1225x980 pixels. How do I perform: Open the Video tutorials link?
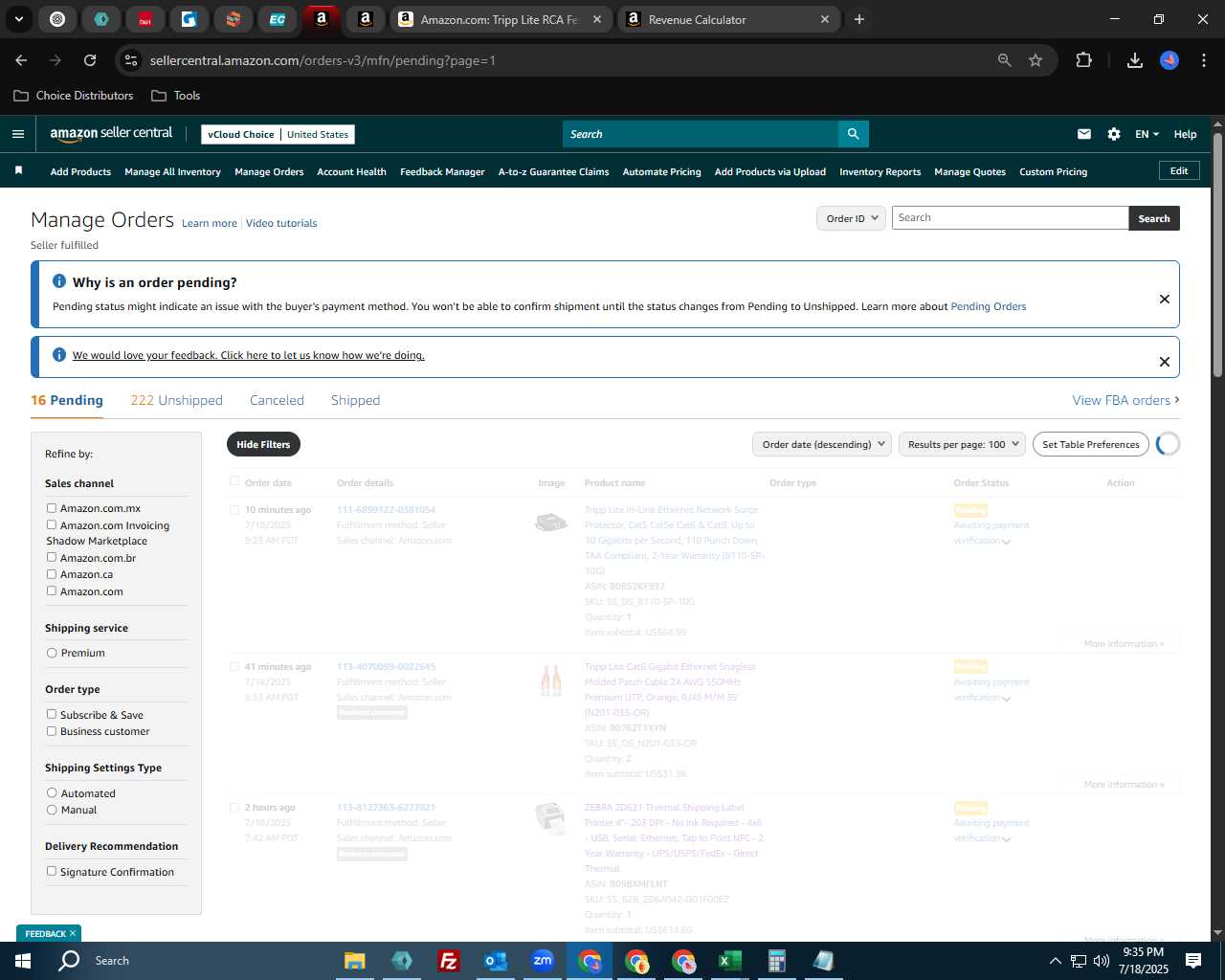coord(281,223)
